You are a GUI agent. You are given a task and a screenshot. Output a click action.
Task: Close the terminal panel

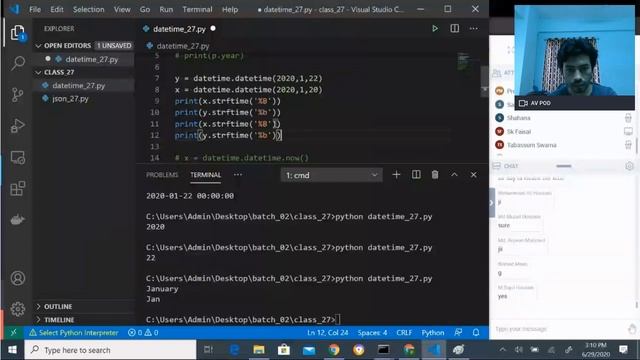click(x=473, y=175)
